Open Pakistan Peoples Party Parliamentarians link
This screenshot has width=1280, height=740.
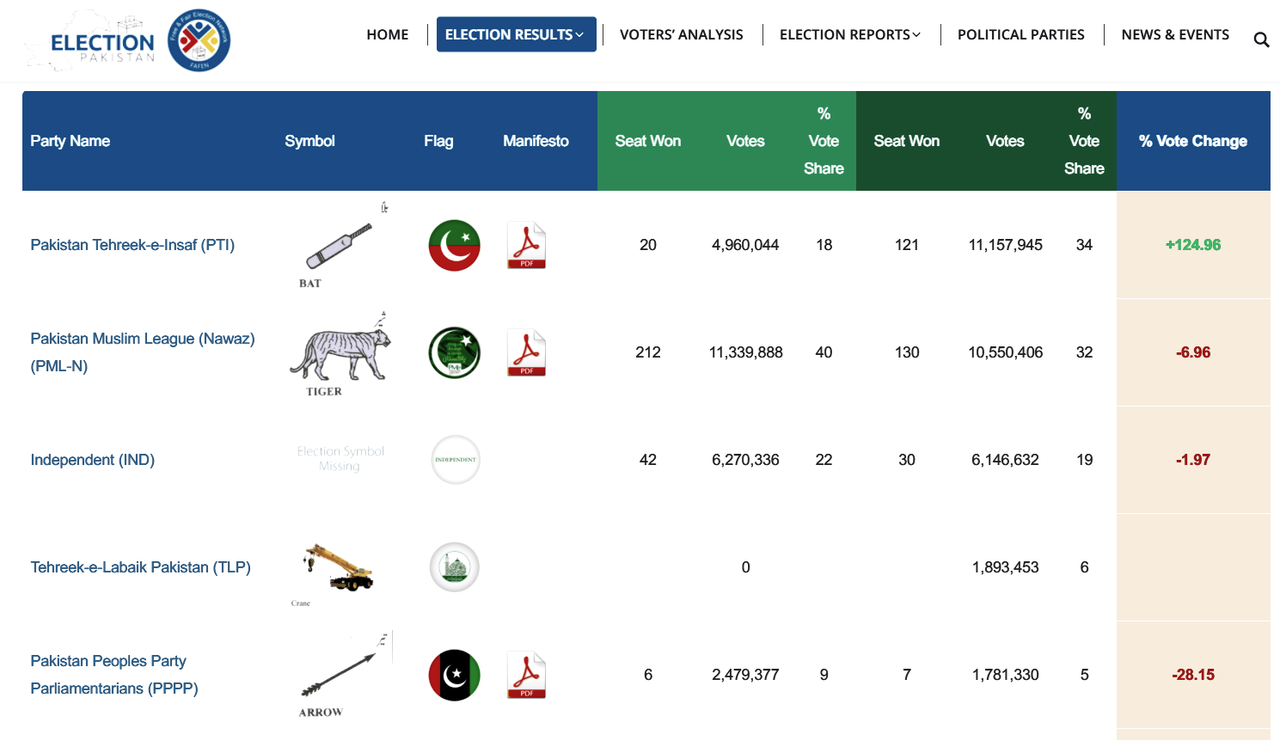[114, 675]
